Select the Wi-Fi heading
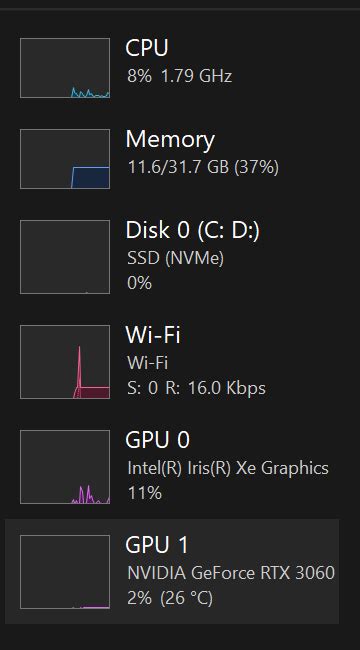Viewport: 360px width, 650px height. pyautogui.click(x=153, y=335)
